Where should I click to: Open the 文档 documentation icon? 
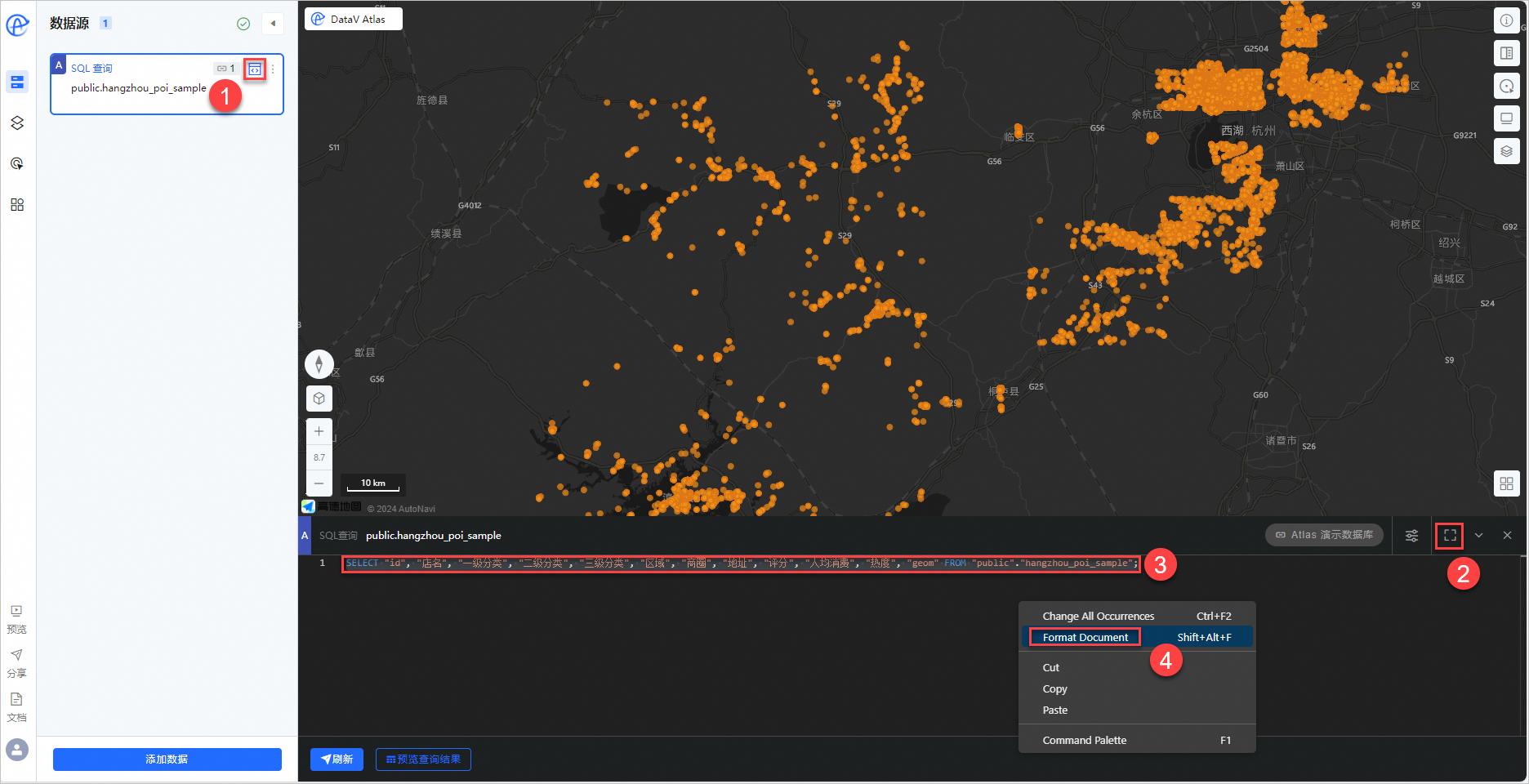tap(16, 707)
